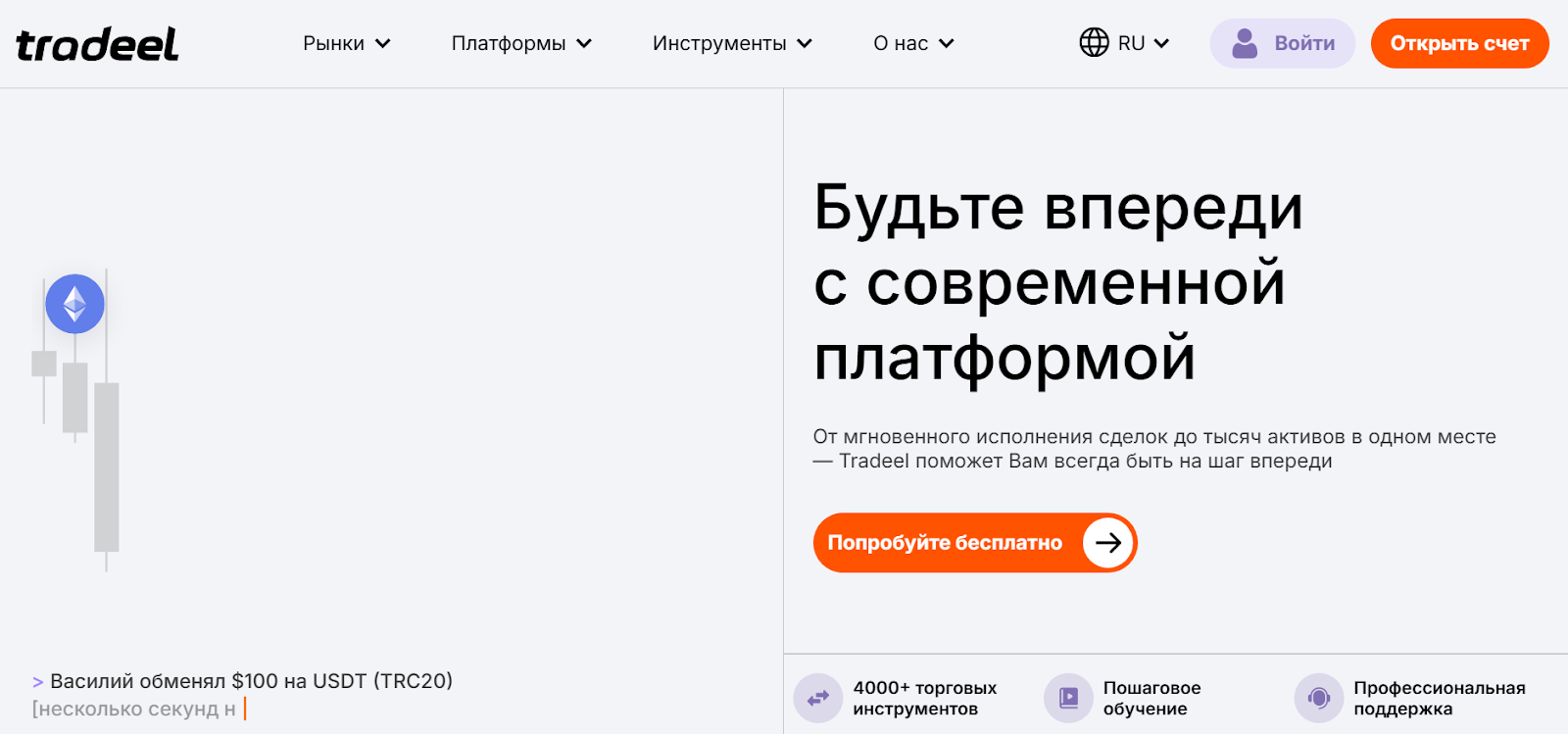Click the 4000+ торговых инструментов label
1568x734 pixels.
[924, 698]
